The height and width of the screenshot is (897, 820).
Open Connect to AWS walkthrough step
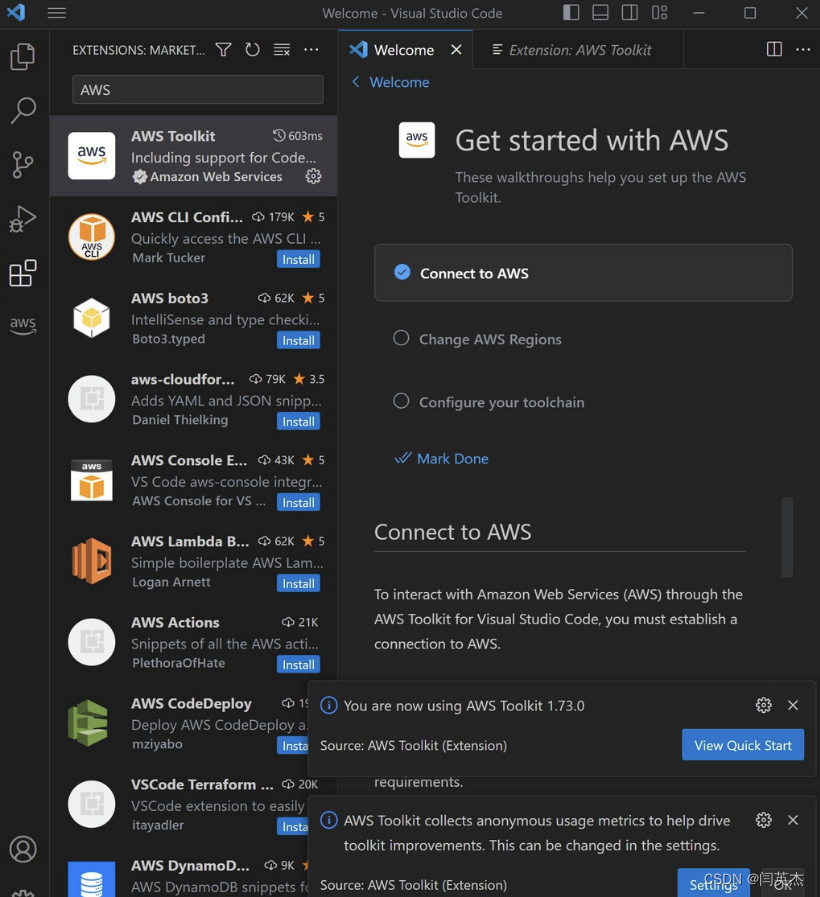point(583,273)
